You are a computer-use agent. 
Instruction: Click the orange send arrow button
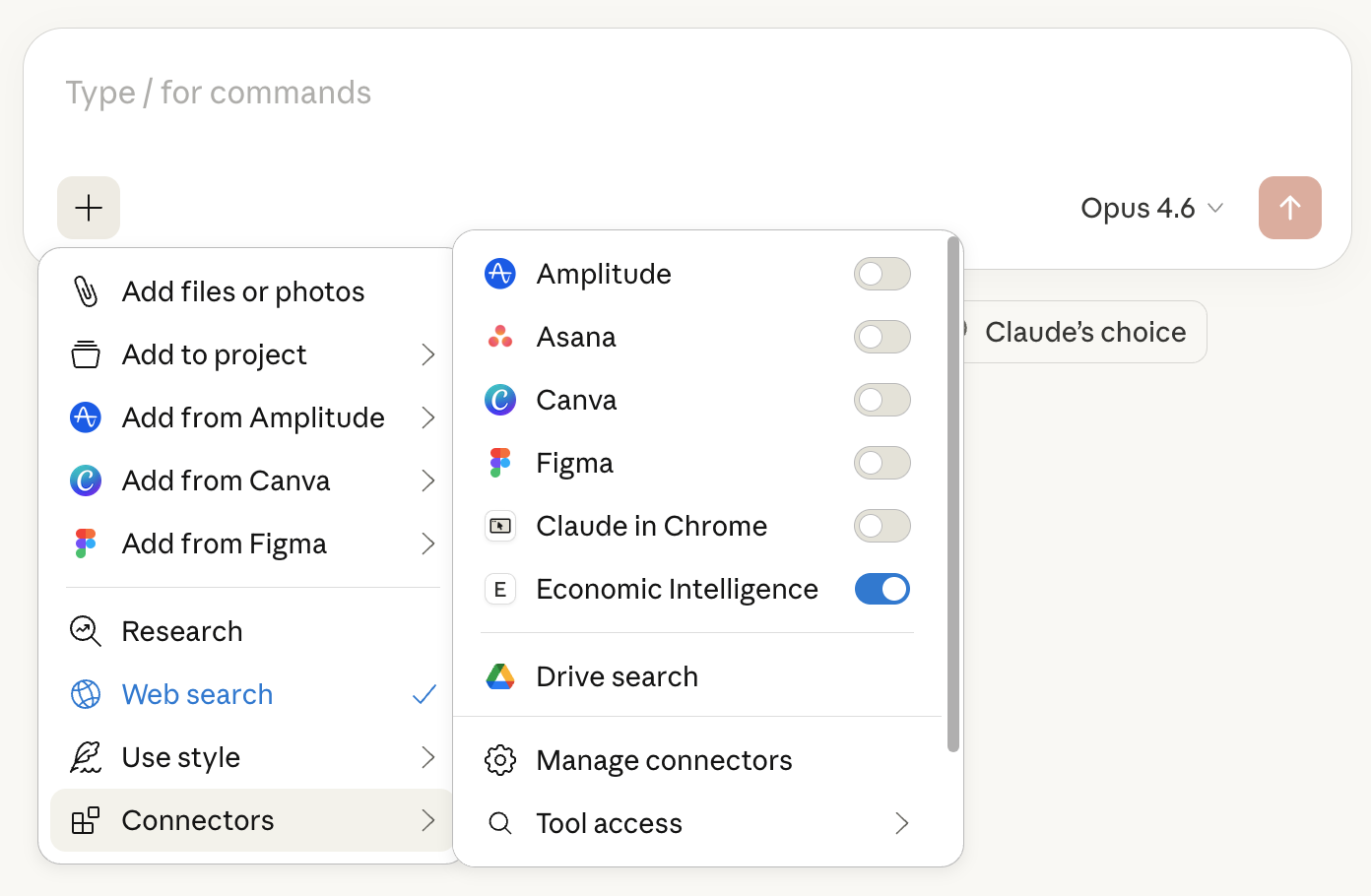click(1290, 208)
